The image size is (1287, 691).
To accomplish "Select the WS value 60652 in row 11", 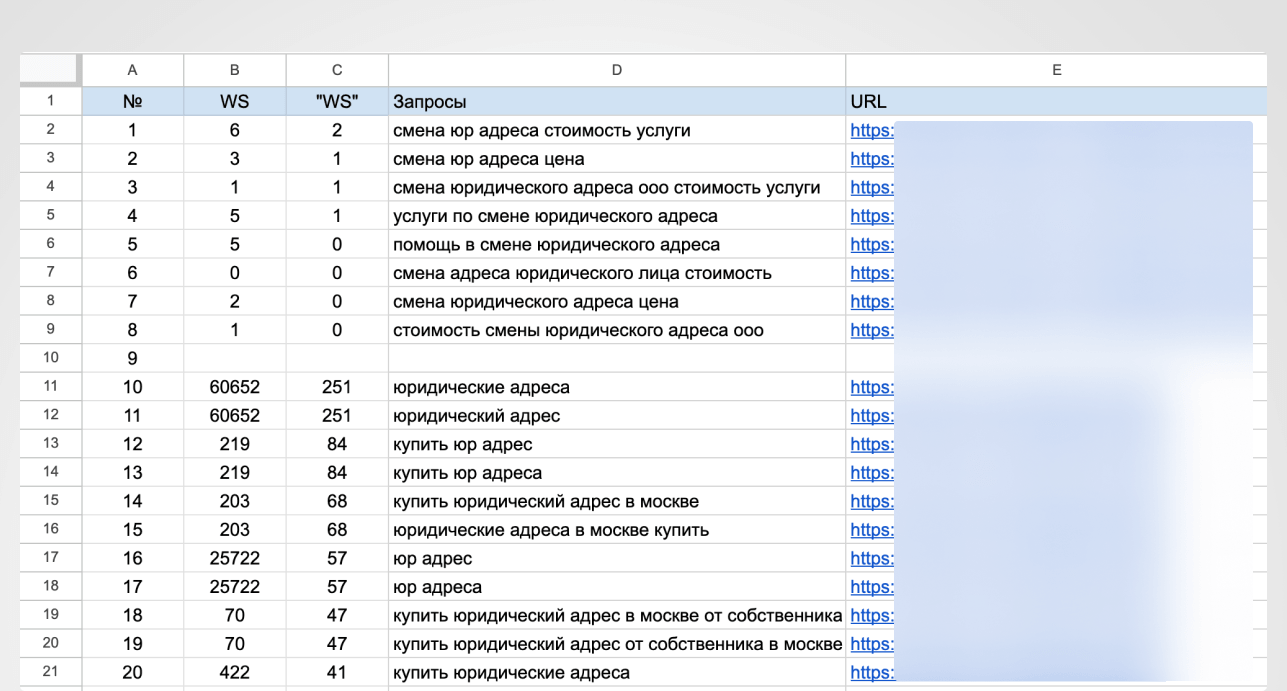I will coord(235,386).
